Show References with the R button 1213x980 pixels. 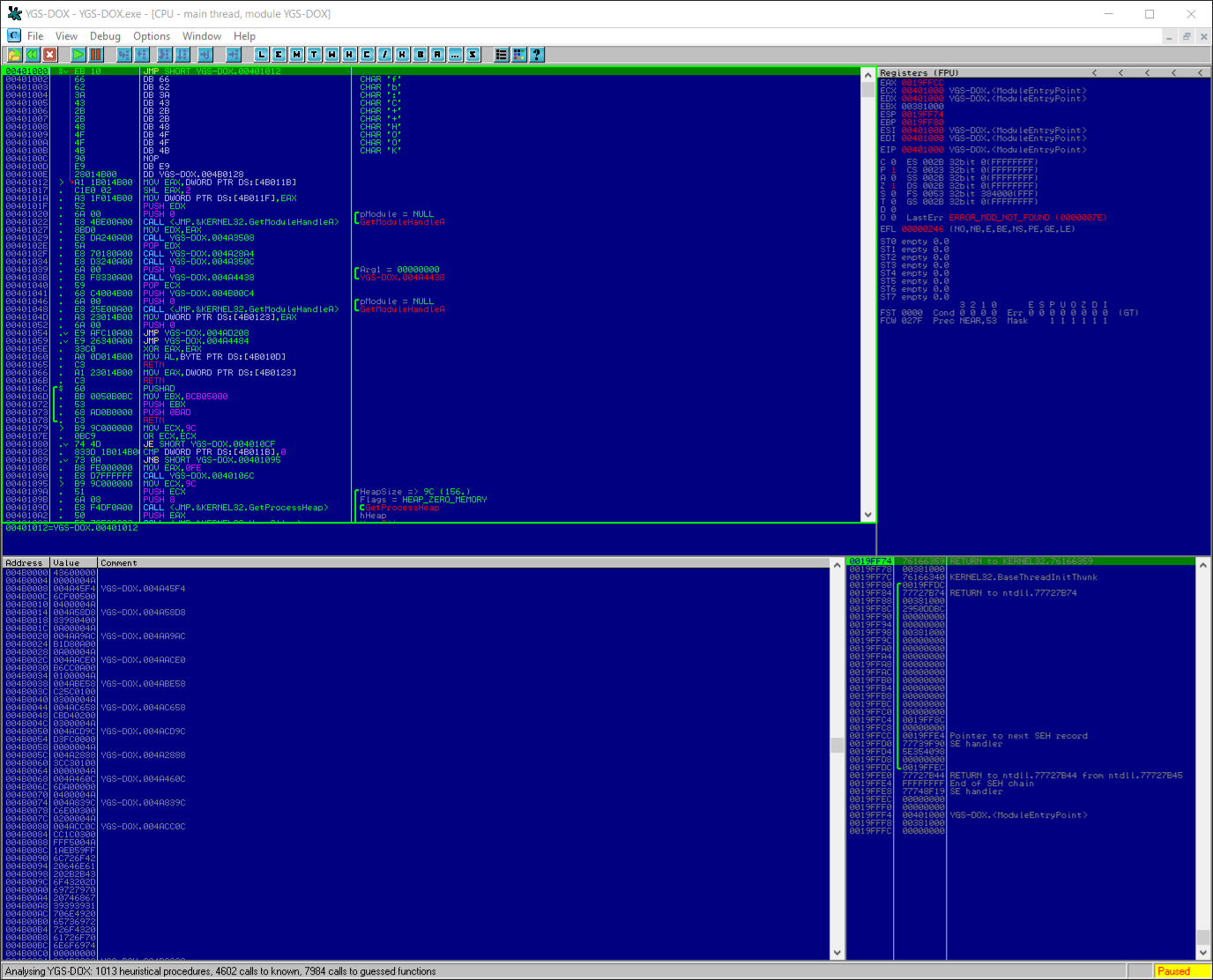[x=437, y=55]
